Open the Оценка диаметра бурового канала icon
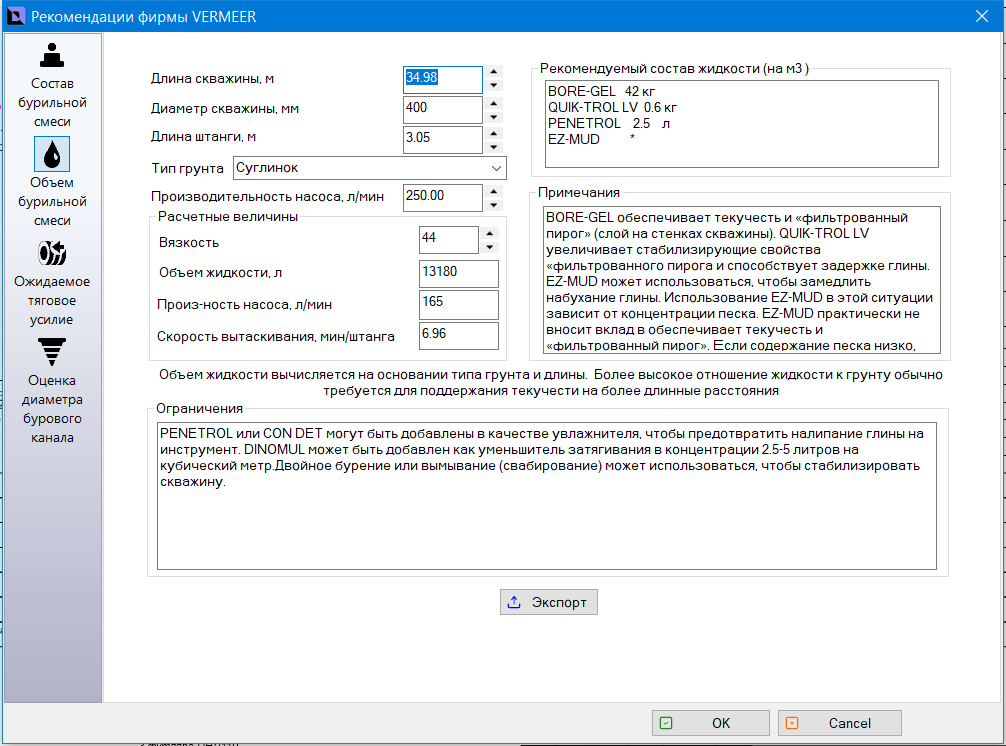The width and height of the screenshot is (1006, 746). point(52,352)
